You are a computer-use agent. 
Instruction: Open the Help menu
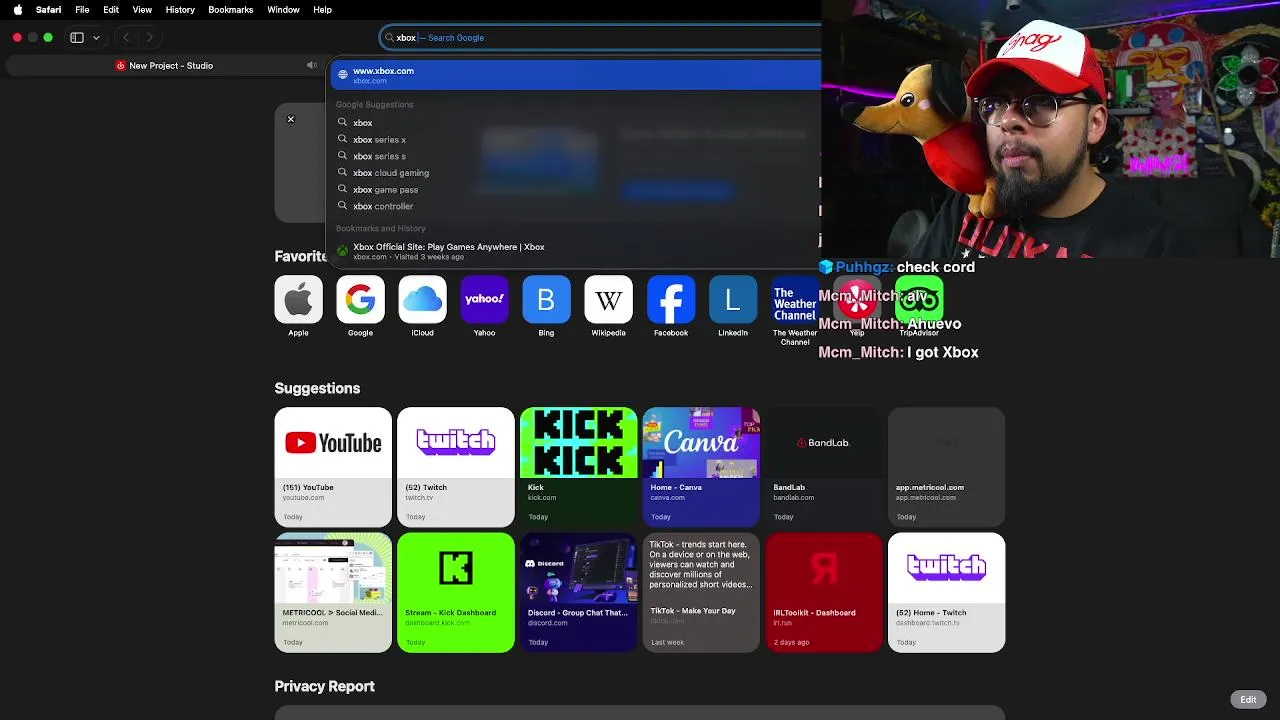pyautogui.click(x=322, y=10)
